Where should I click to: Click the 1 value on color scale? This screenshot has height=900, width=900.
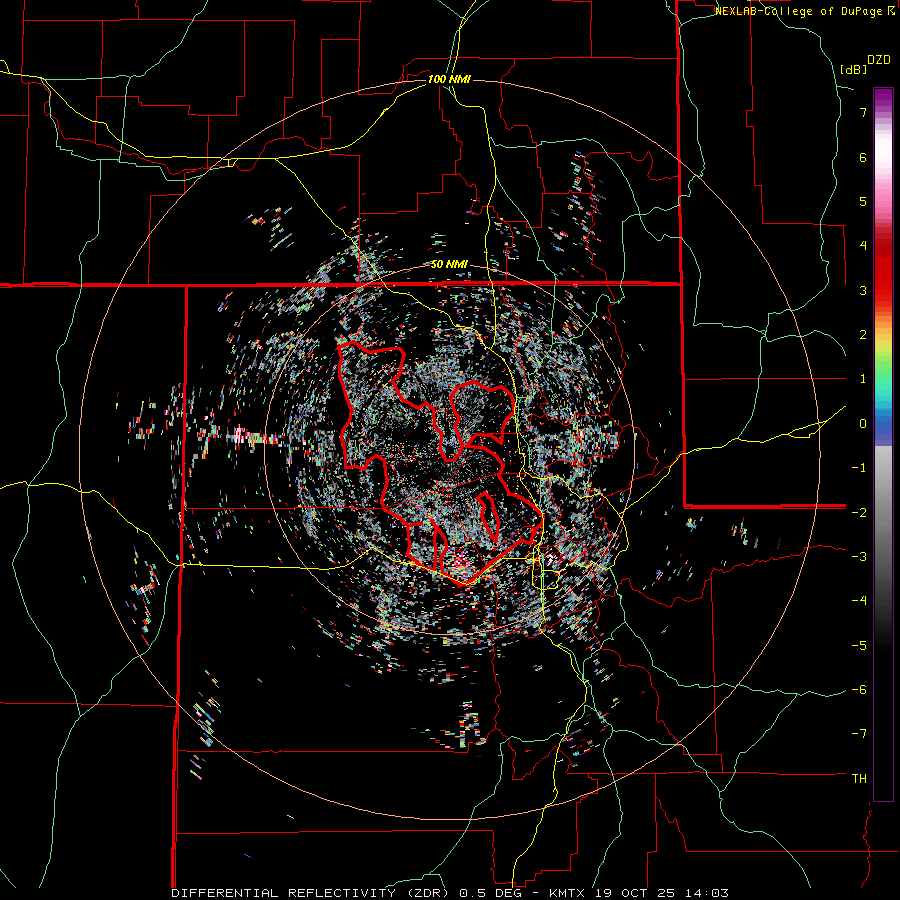tap(863, 379)
